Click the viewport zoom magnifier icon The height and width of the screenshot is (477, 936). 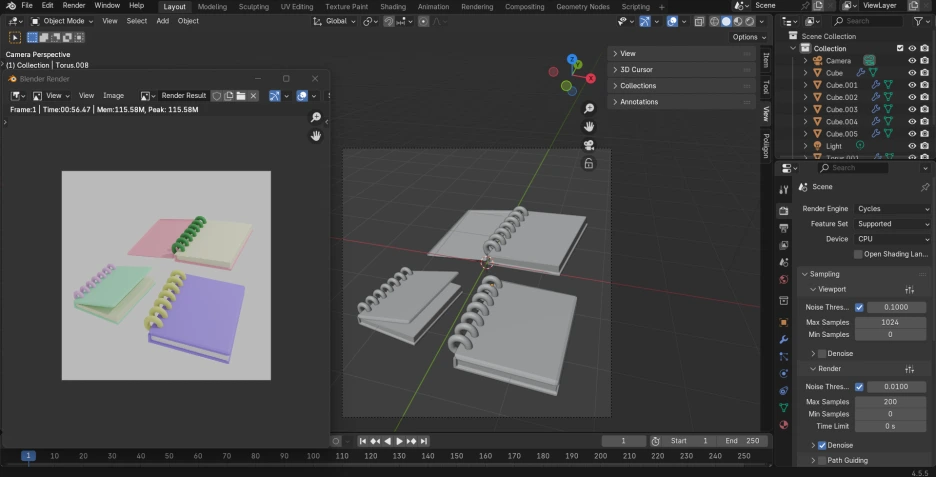pos(589,108)
